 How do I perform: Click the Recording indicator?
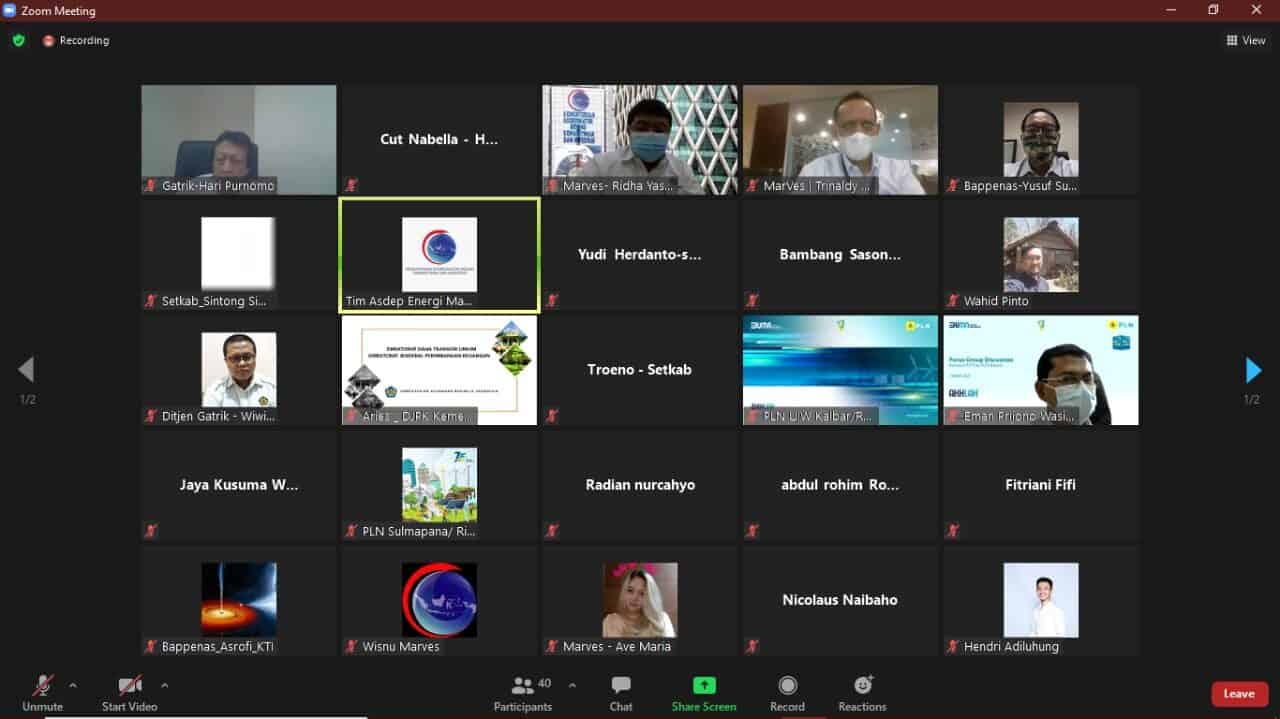click(x=76, y=40)
